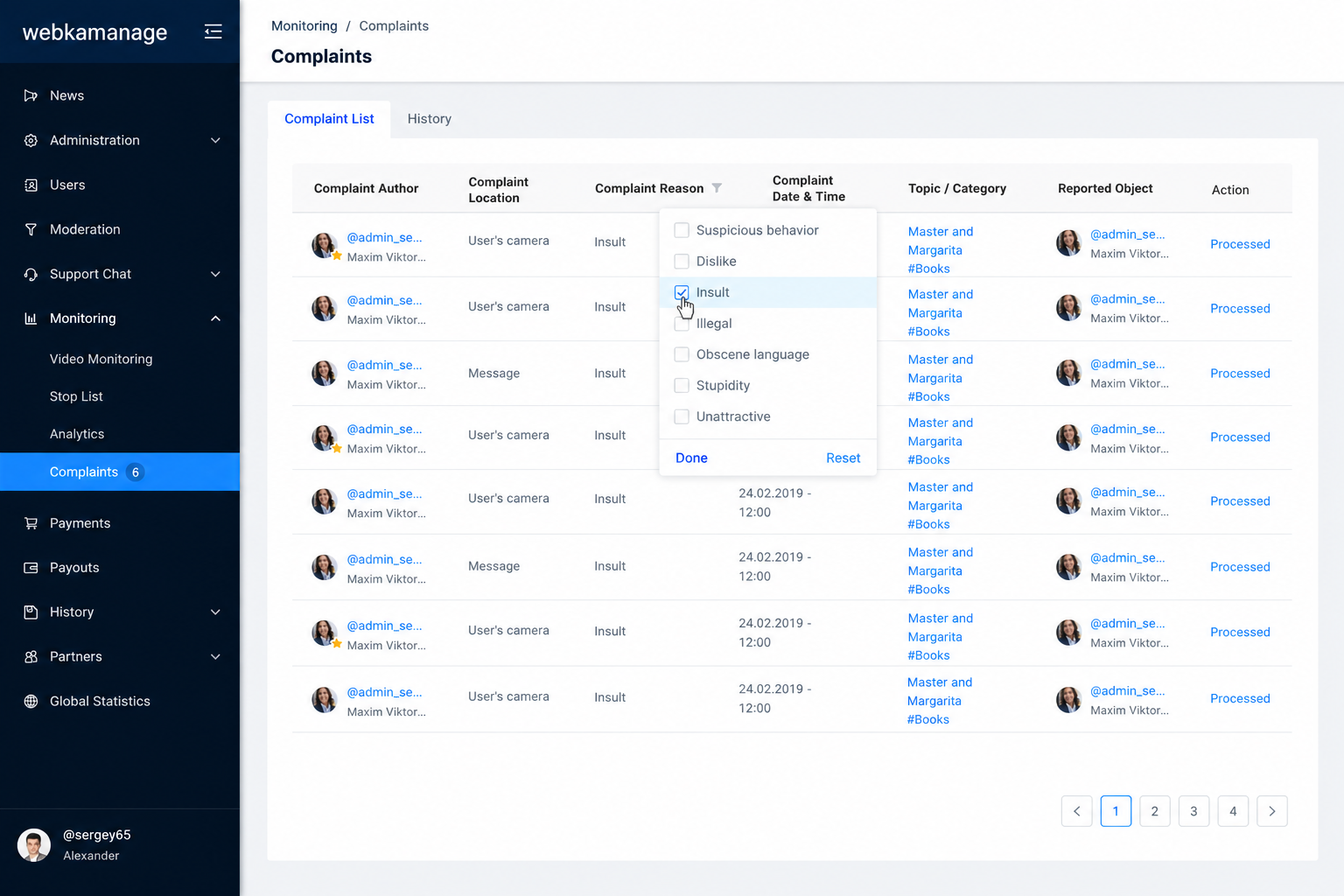This screenshot has width=1344, height=896.
Task: Click the Payouts wallet icon
Action: [31, 568]
